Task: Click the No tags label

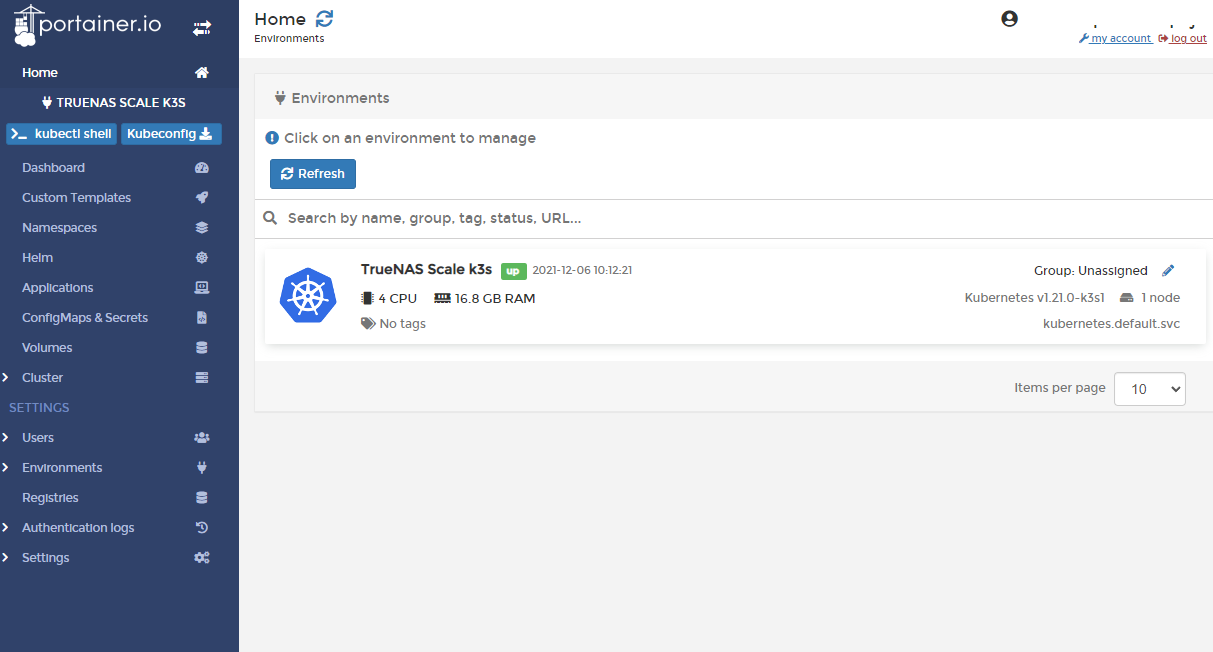Action: click(394, 324)
